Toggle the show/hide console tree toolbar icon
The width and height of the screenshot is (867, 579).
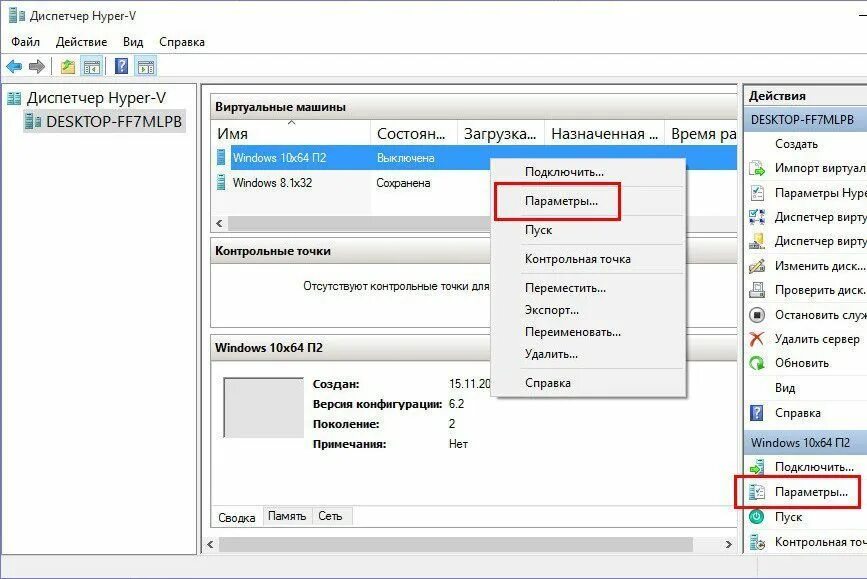[x=90, y=66]
